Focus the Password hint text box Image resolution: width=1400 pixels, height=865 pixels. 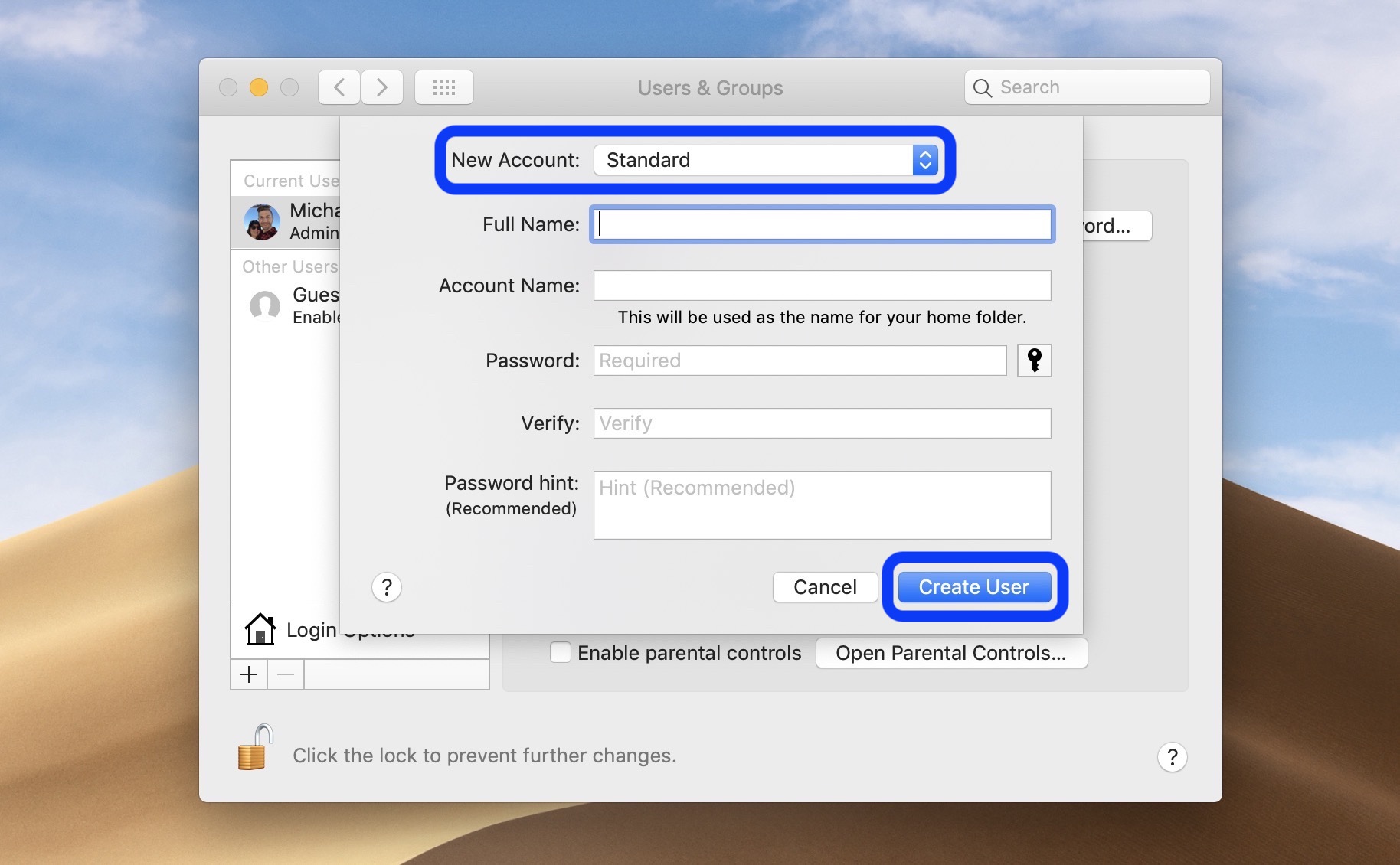[x=822, y=505]
